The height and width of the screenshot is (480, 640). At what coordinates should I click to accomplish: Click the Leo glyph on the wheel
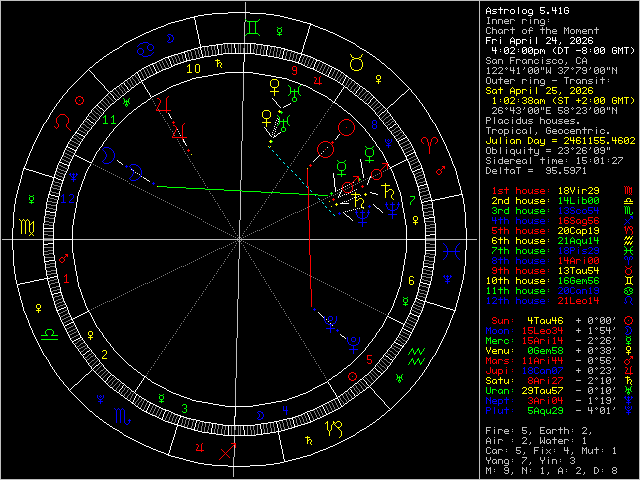click(x=62, y=121)
